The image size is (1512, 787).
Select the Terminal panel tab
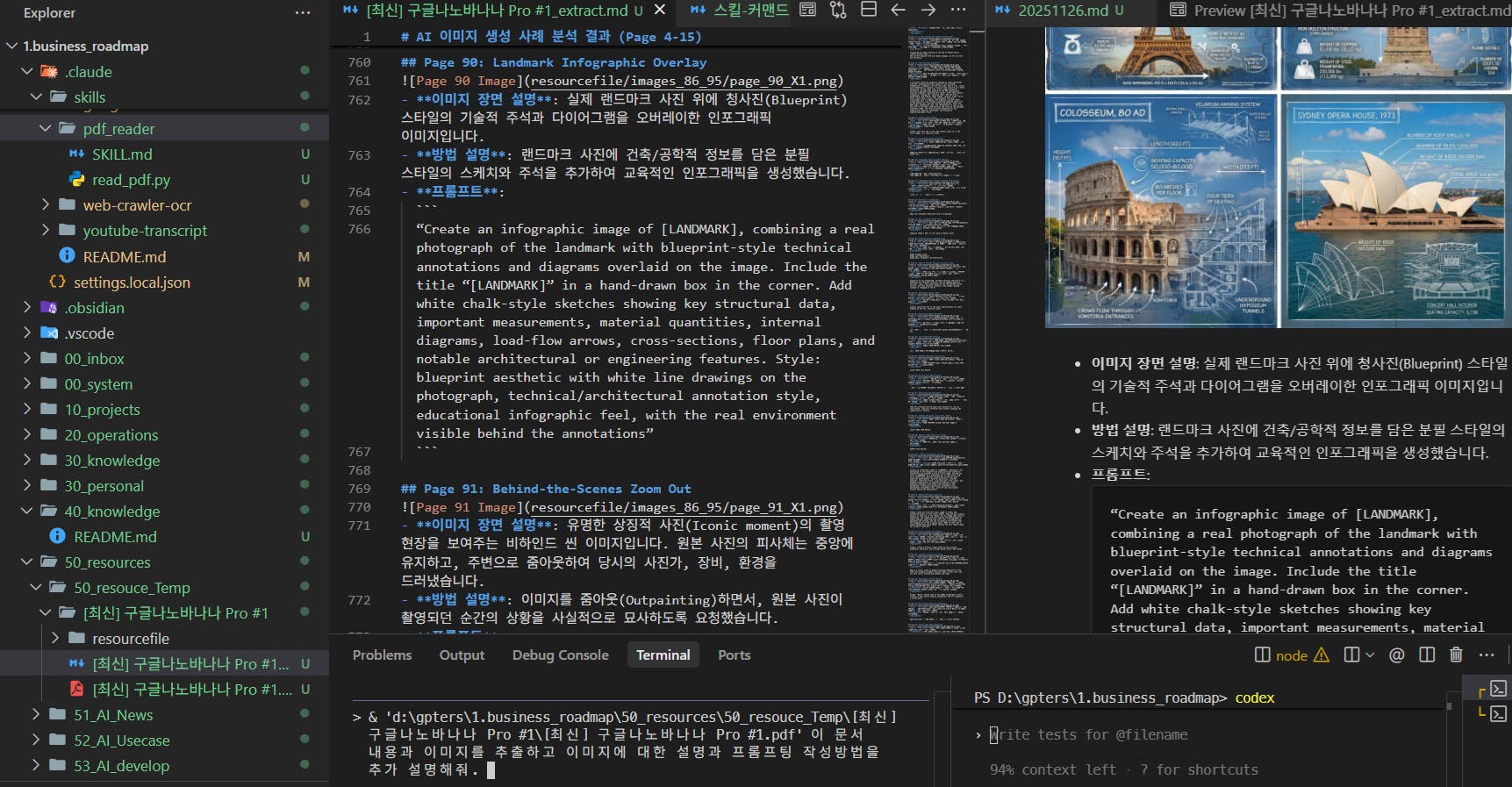click(x=663, y=655)
